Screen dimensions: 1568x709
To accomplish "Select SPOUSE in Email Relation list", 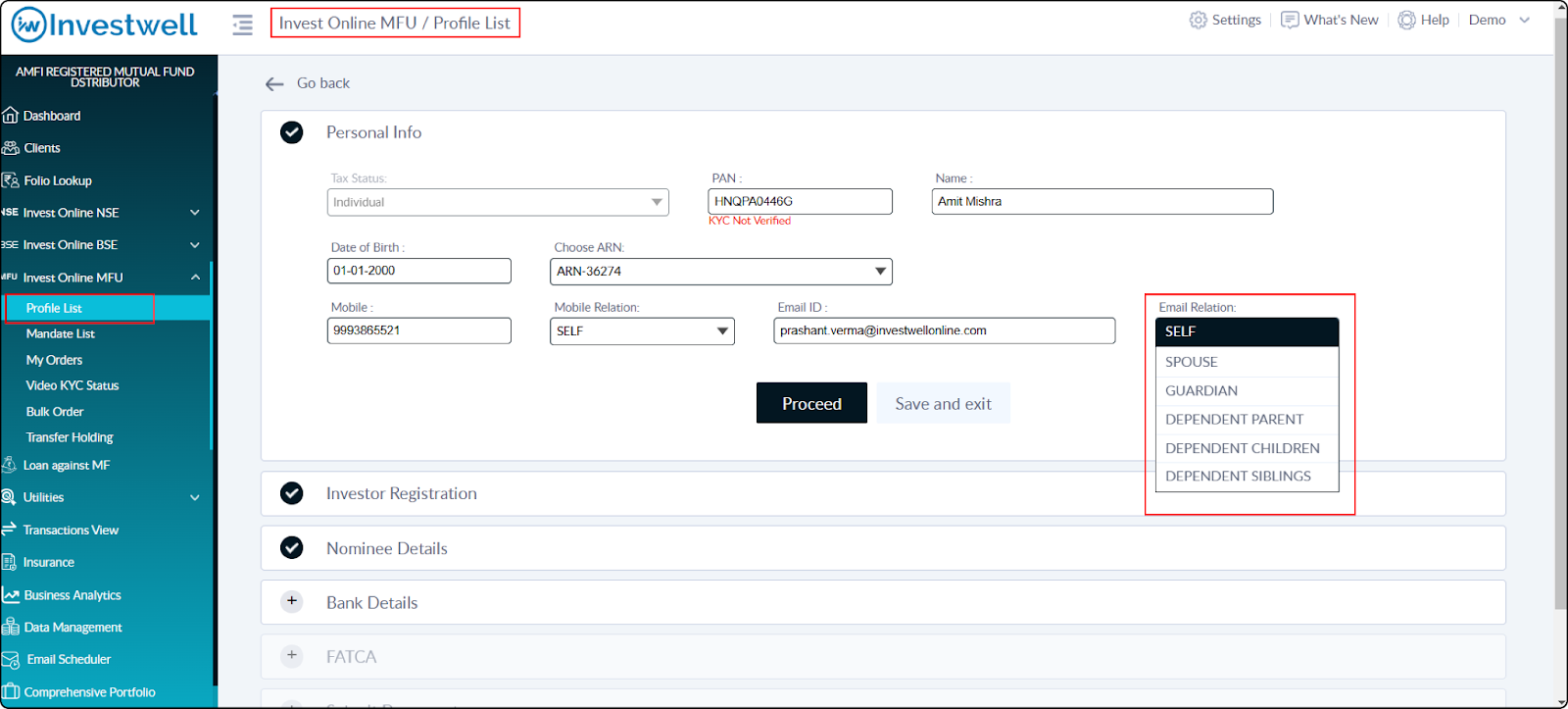I will [1247, 362].
